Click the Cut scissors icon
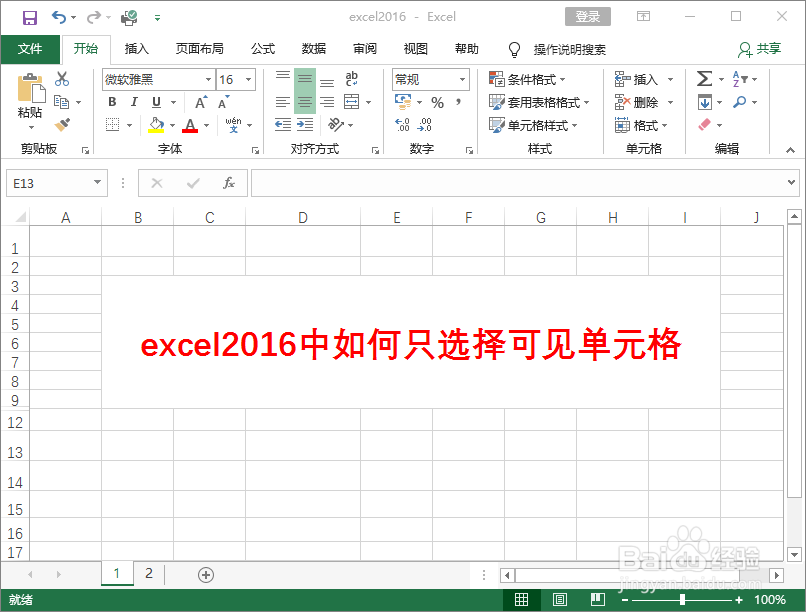Screen dimensions: 806x612 62,79
